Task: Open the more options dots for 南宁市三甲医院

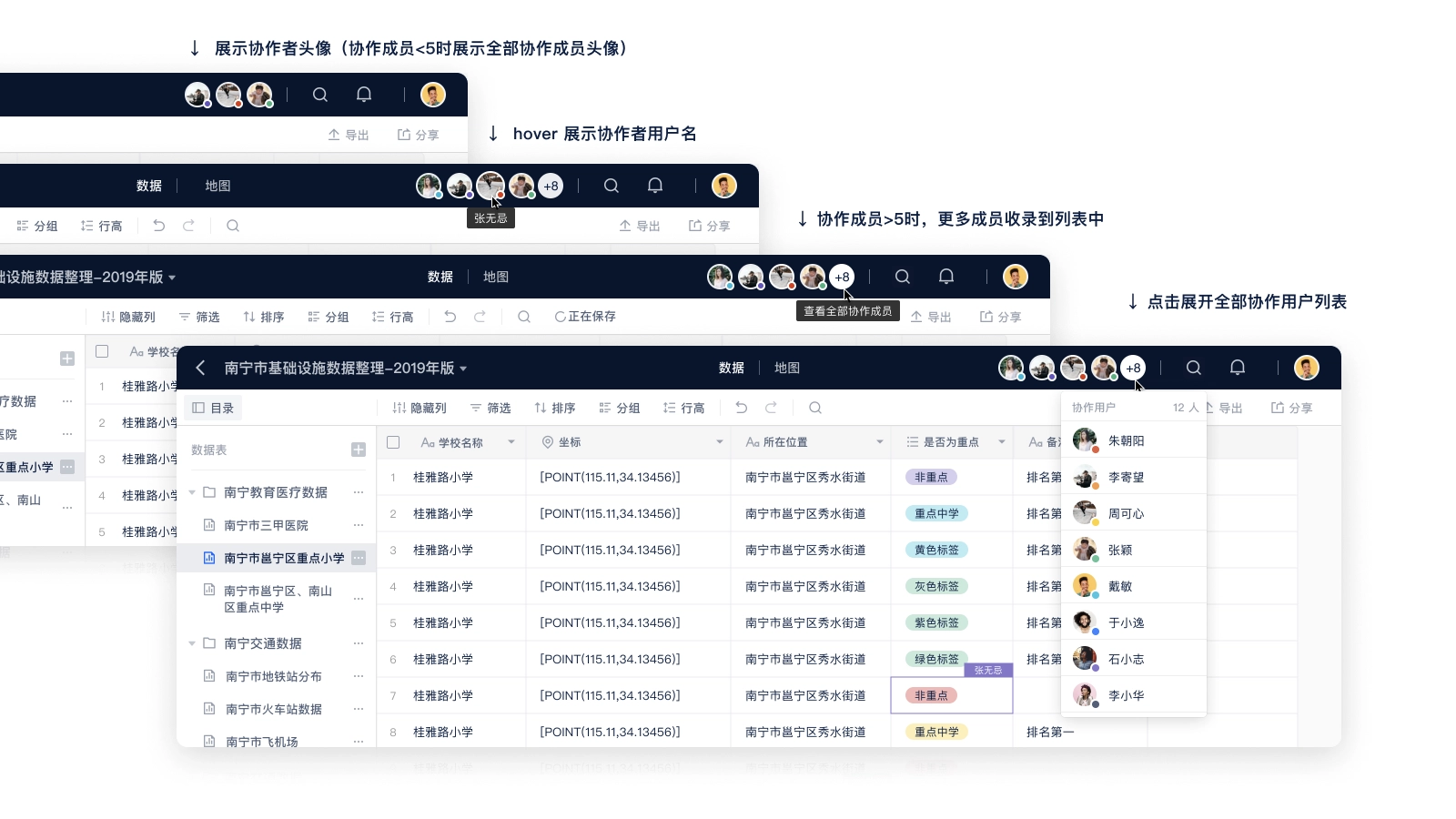Action: pyautogui.click(x=359, y=525)
